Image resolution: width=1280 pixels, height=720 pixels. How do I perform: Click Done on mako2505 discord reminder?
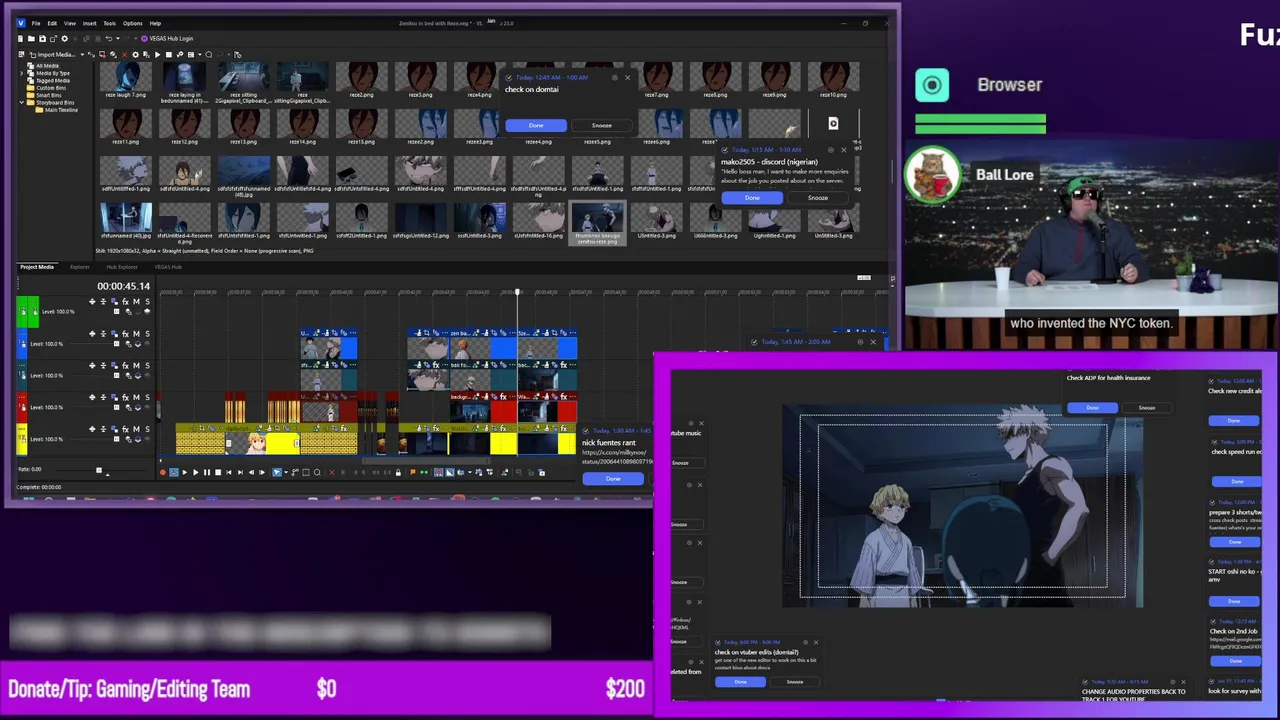752,198
